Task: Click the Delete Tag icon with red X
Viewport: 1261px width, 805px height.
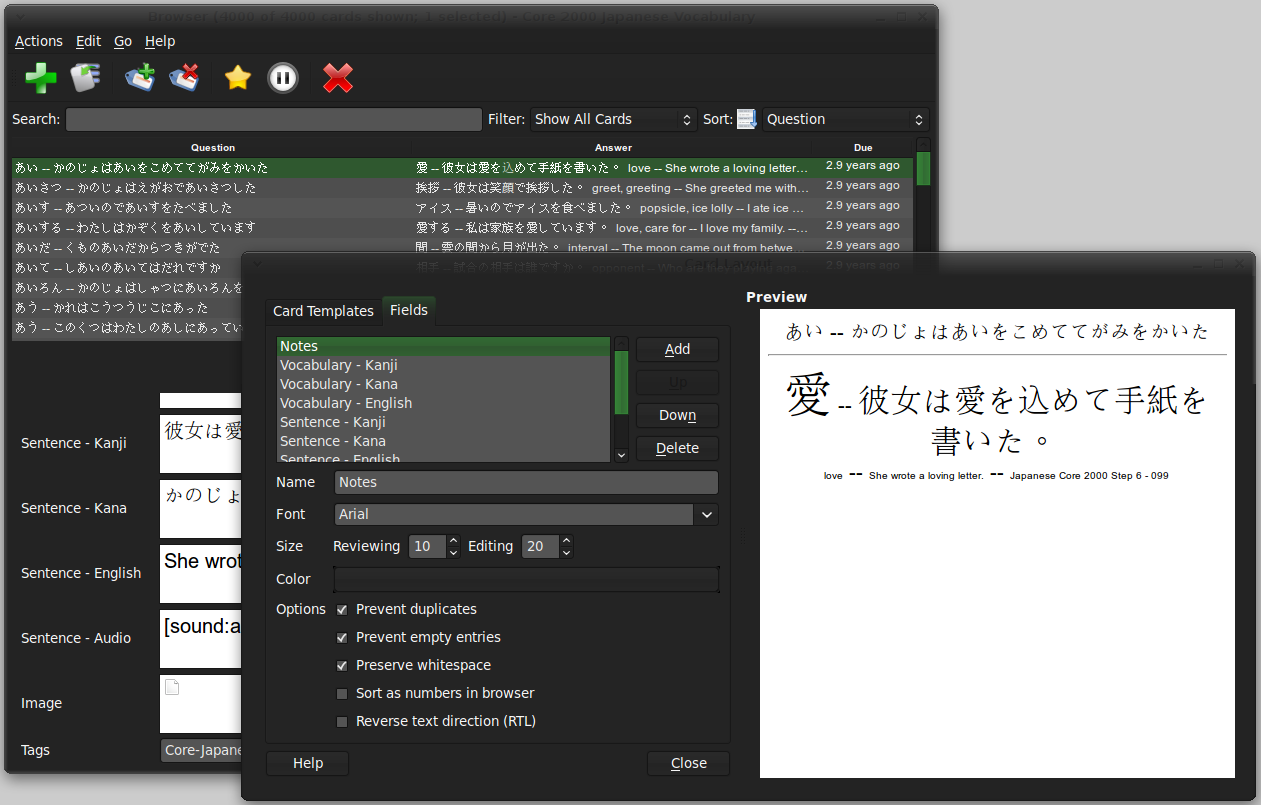Action: click(x=185, y=78)
